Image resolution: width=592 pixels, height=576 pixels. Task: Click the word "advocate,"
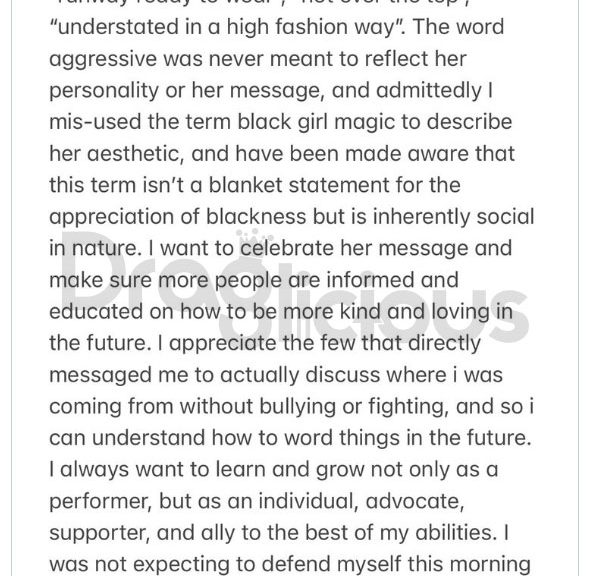[415, 502]
